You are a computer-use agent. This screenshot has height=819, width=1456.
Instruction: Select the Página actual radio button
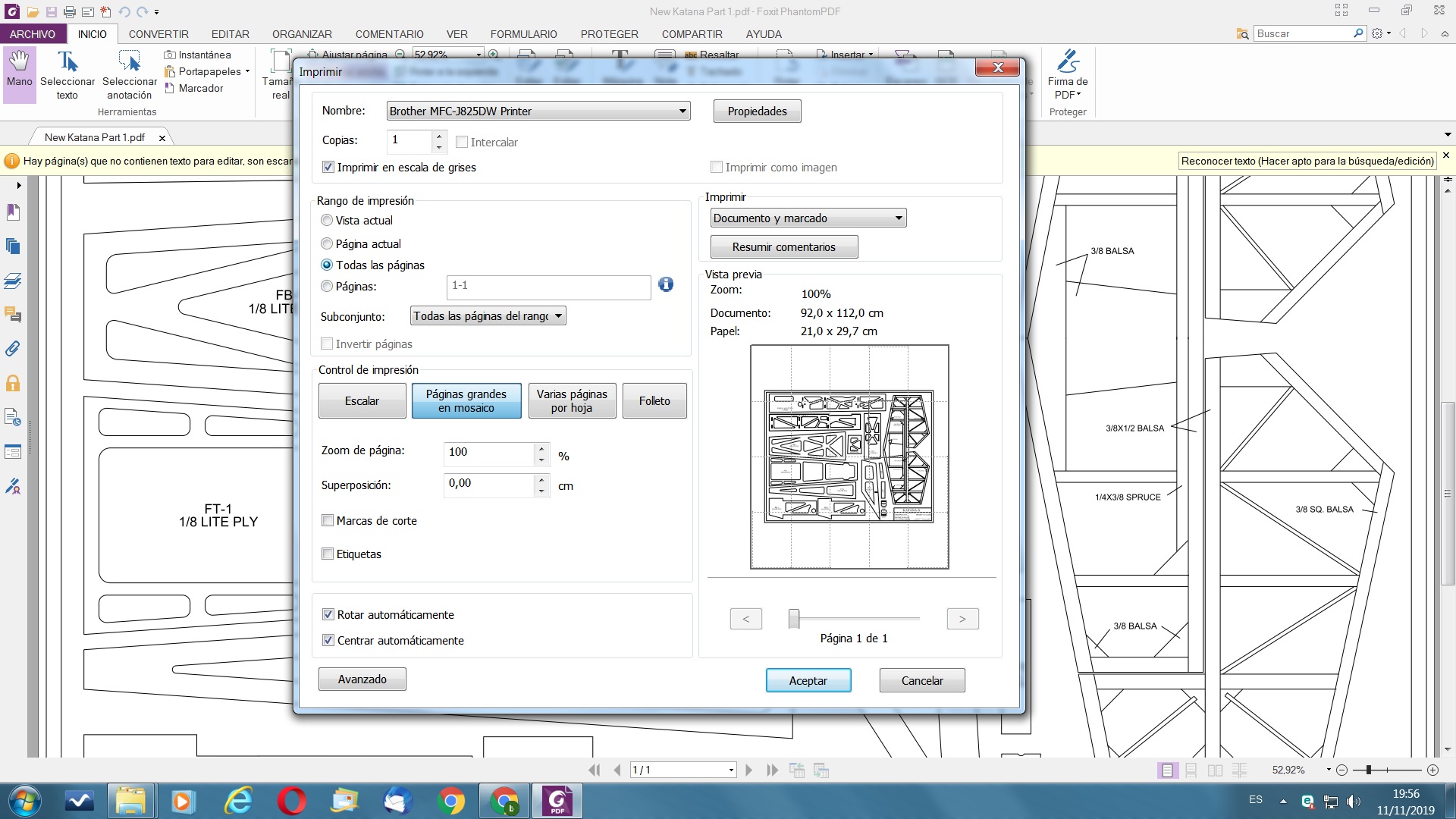[327, 243]
